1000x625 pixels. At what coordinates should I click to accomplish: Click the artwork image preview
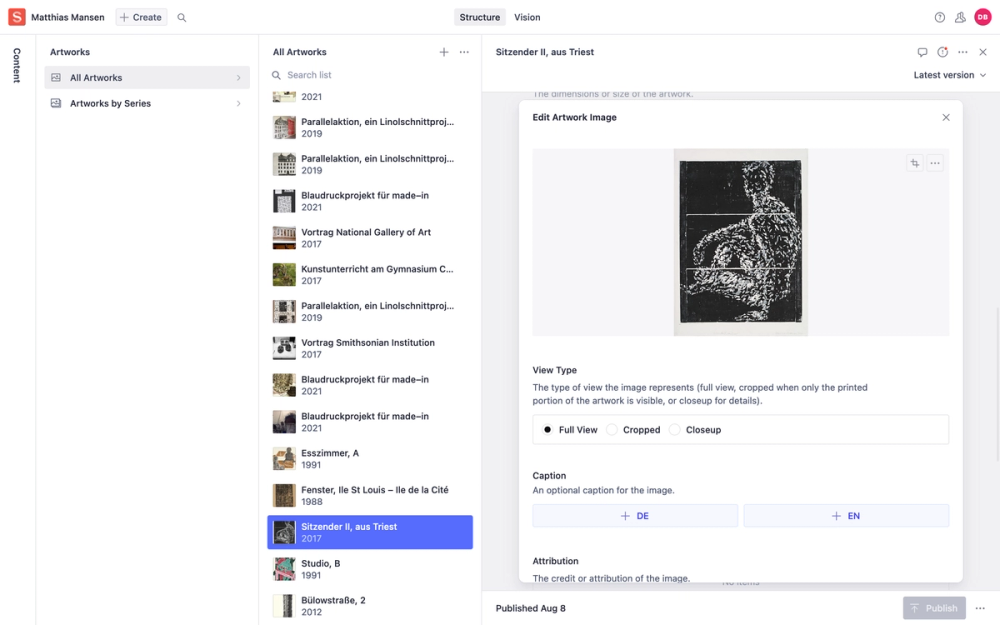click(x=740, y=242)
